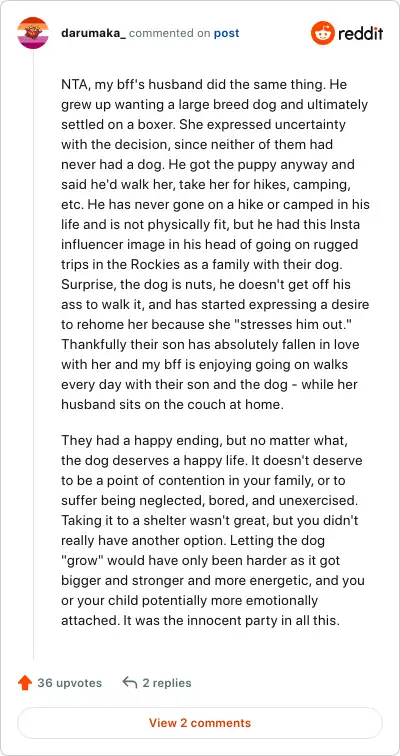Click the "36 upvotes" count
400x756 pixels.
[70, 683]
